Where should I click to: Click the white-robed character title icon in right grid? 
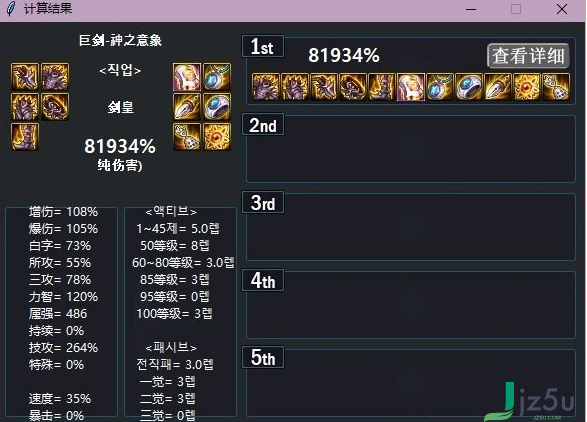(x=187, y=76)
